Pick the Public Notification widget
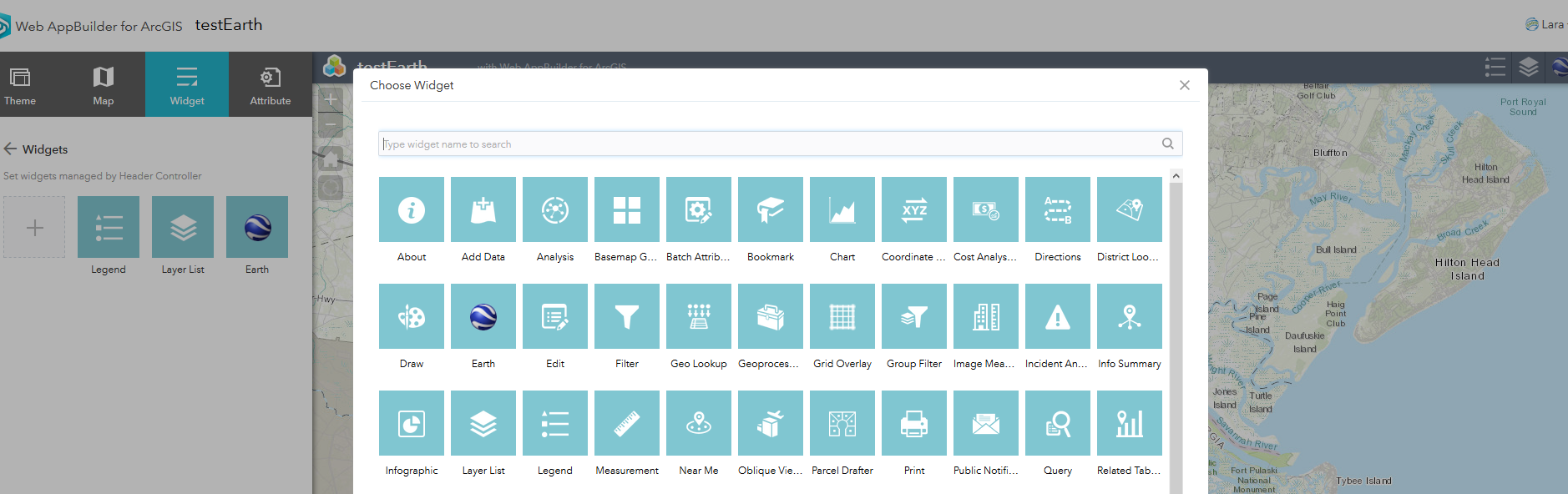 coord(985,423)
